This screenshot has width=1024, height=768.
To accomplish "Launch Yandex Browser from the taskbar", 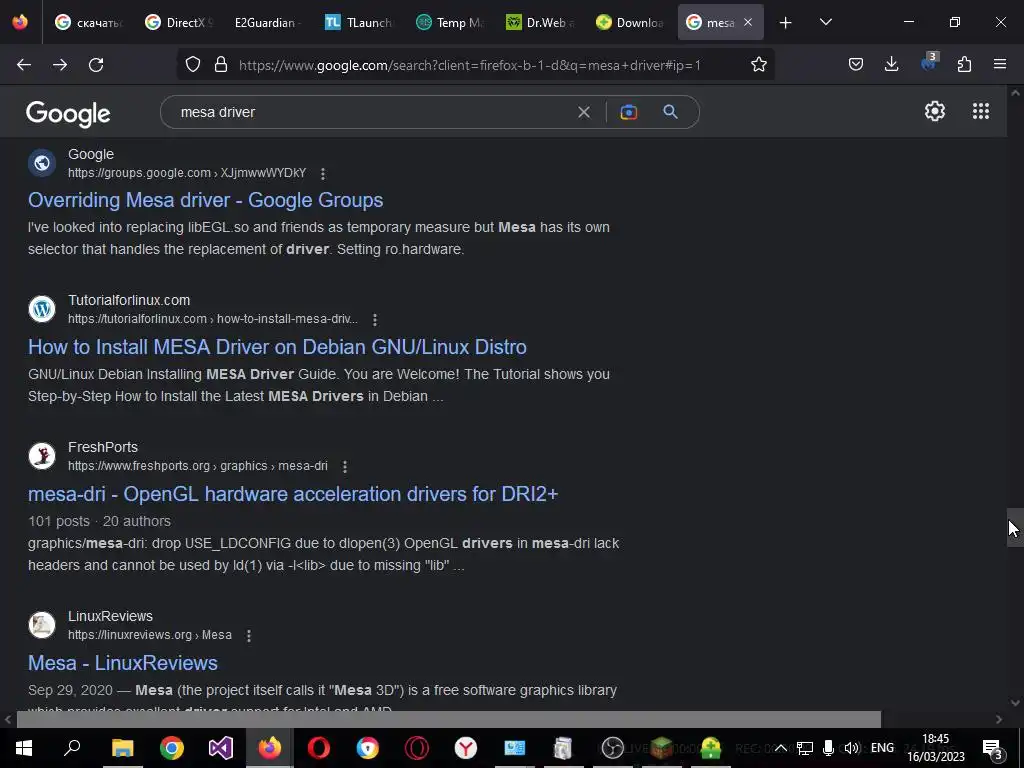I will (466, 748).
